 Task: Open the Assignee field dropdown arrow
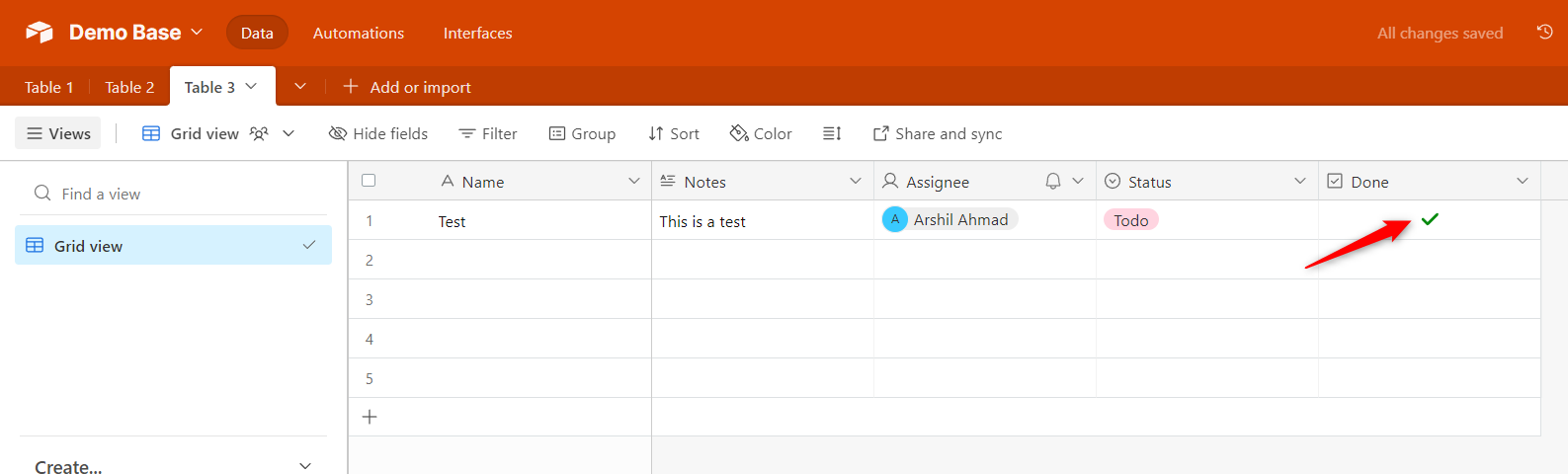pyautogui.click(x=1078, y=181)
